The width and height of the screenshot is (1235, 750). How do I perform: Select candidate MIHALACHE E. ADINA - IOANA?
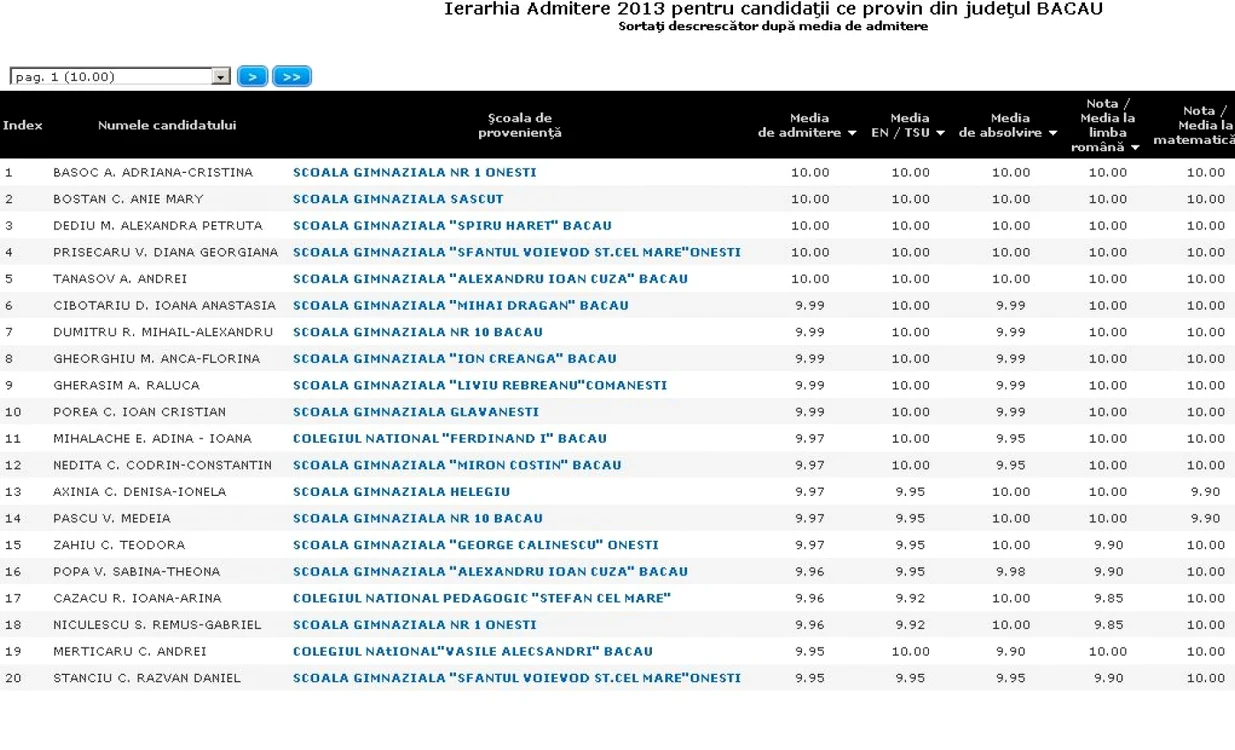(153, 438)
